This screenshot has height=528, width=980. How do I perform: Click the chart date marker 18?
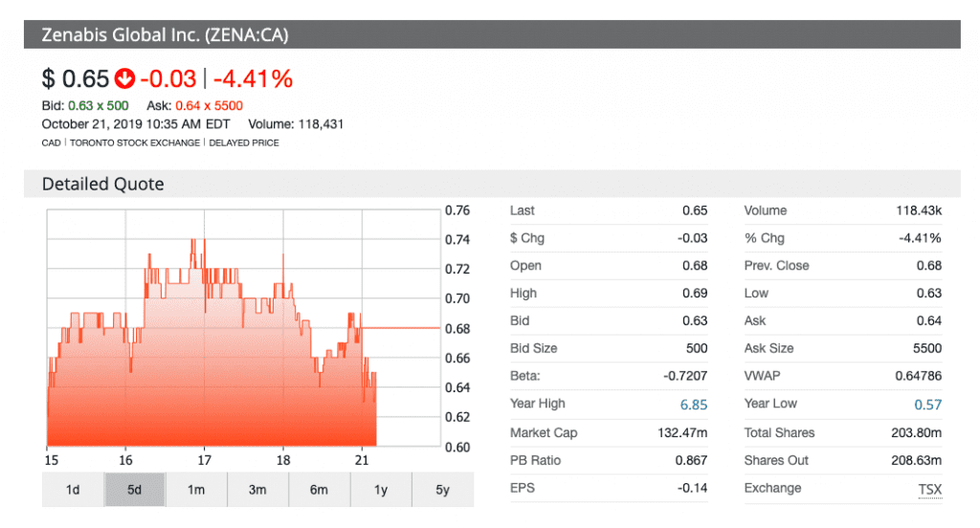pyautogui.click(x=283, y=460)
